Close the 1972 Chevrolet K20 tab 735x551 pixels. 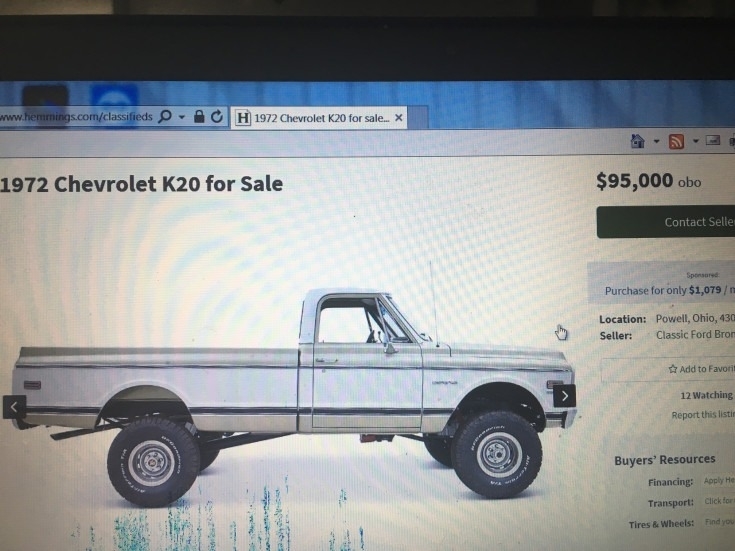[x=398, y=118]
